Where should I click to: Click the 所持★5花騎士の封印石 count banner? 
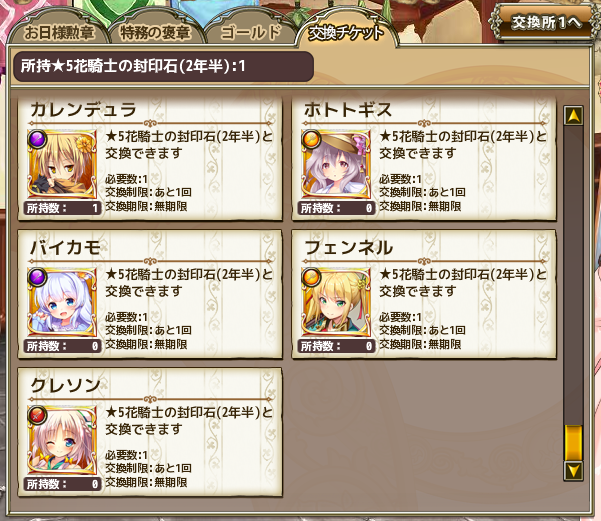pyautogui.click(x=163, y=66)
